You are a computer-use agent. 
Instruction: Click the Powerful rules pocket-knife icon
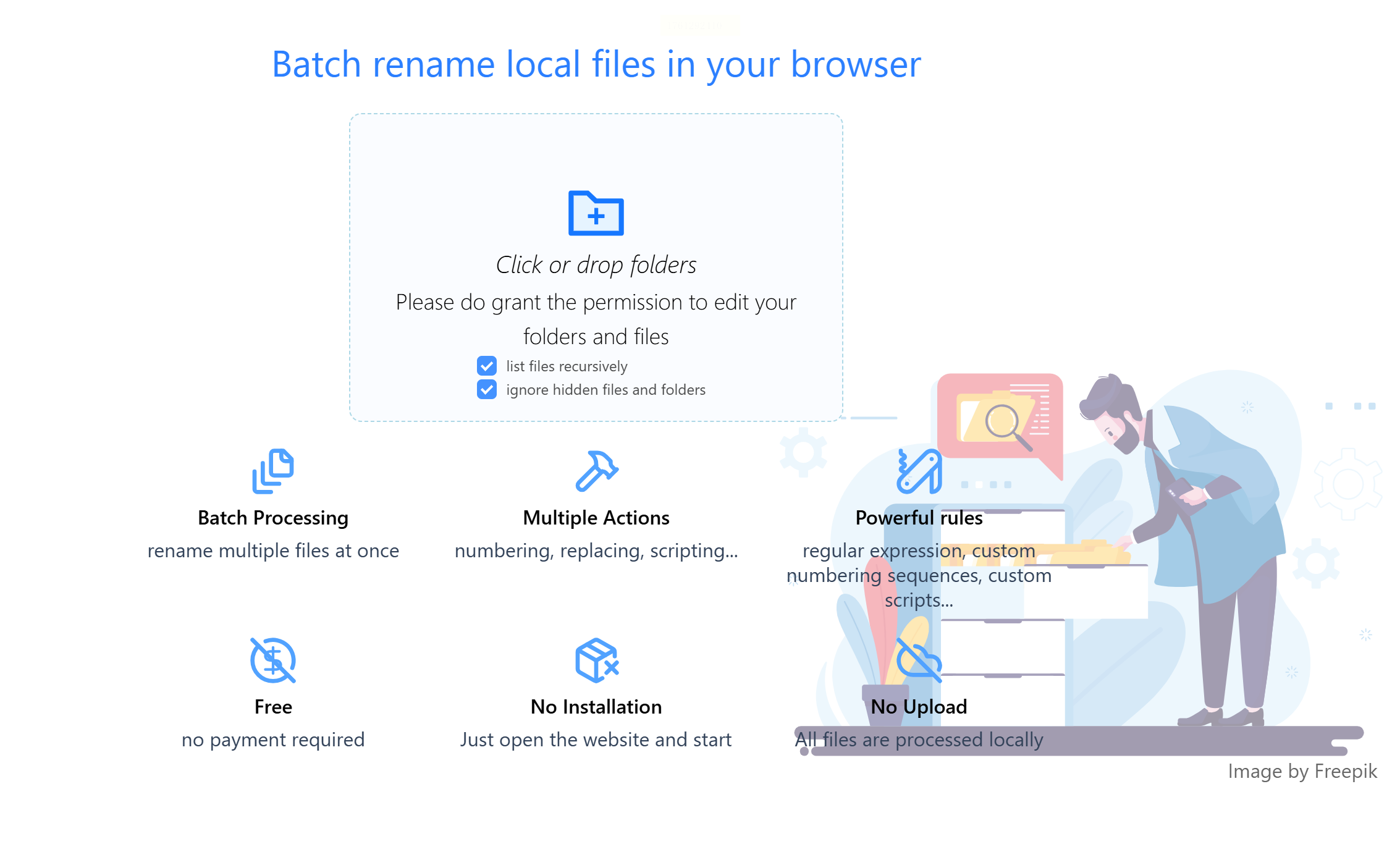click(919, 471)
